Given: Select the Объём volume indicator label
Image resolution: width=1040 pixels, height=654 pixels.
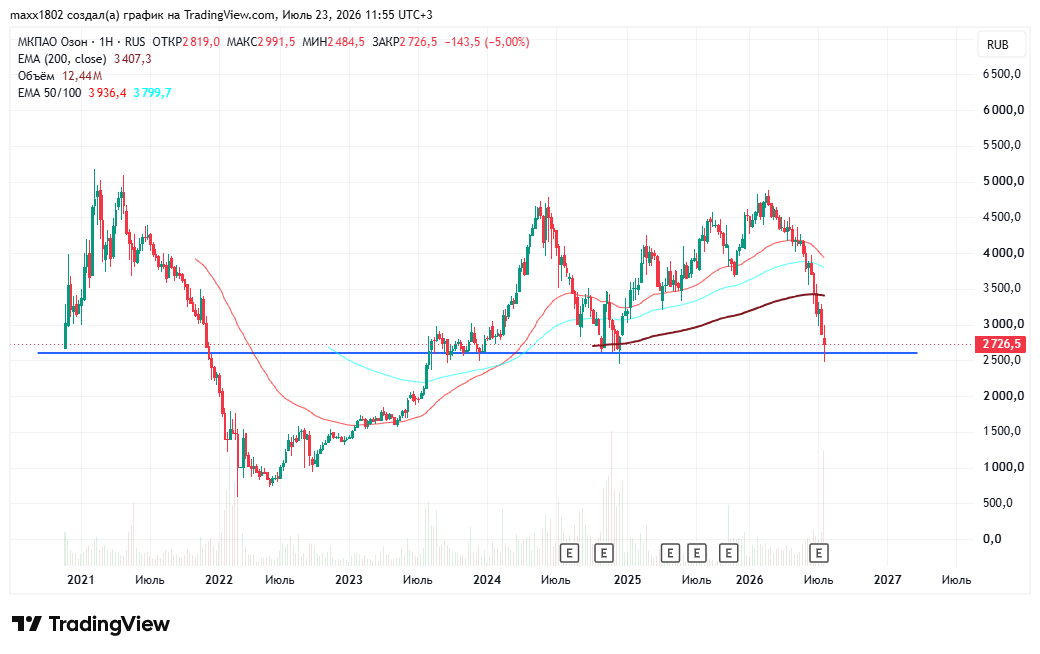Looking at the screenshot, I should 36,76.
